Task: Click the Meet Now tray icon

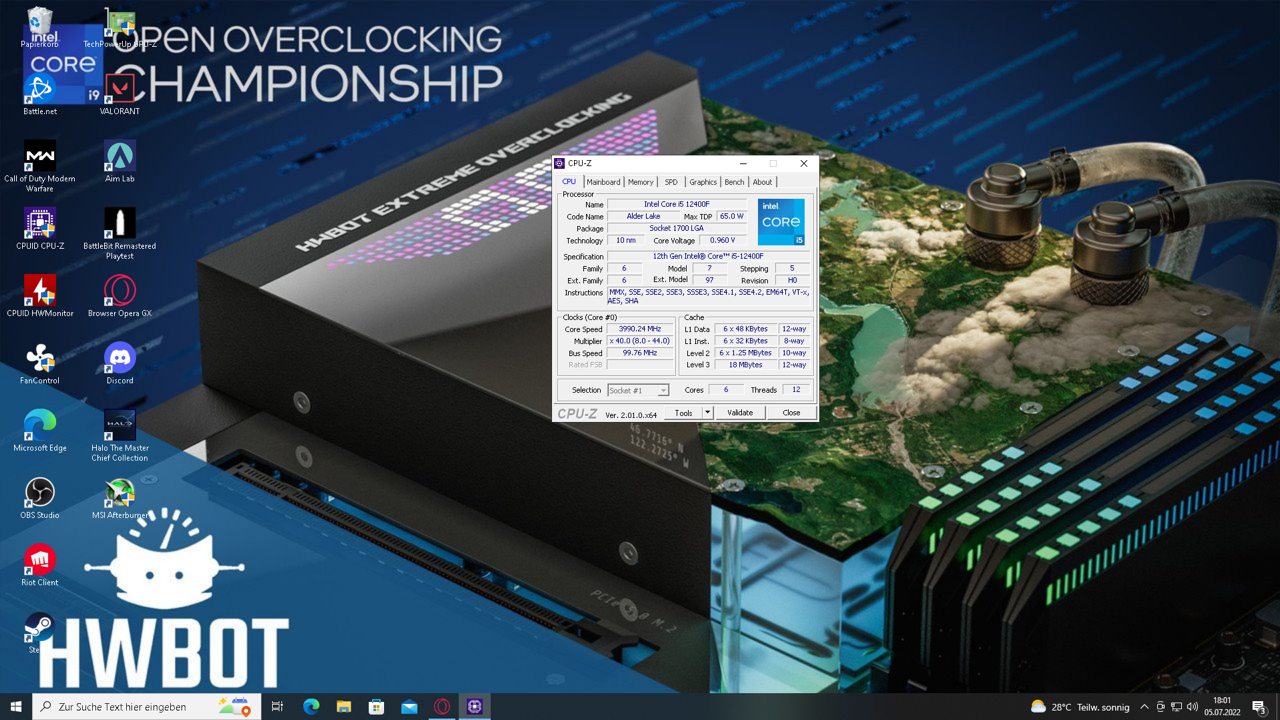Action: click(1160, 707)
